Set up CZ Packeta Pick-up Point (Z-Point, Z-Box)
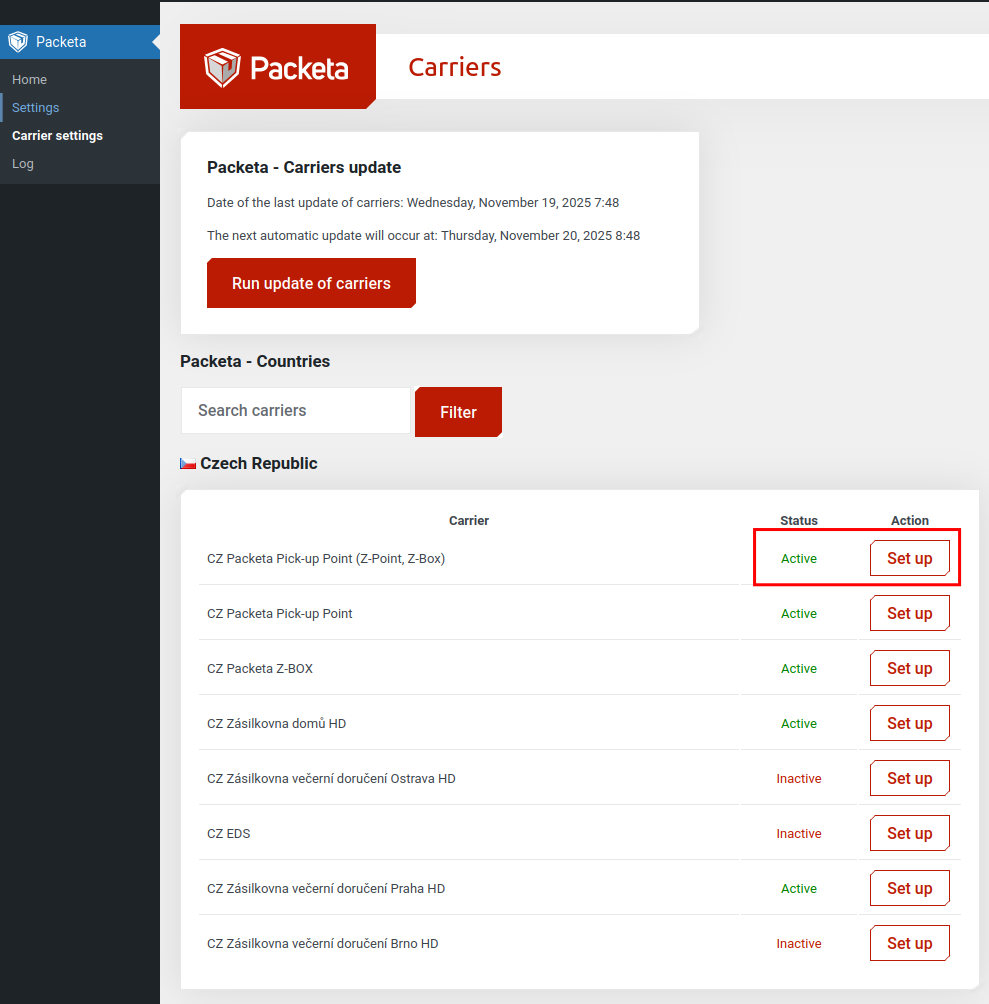This screenshot has height=1004, width=989. pyautogui.click(x=910, y=558)
